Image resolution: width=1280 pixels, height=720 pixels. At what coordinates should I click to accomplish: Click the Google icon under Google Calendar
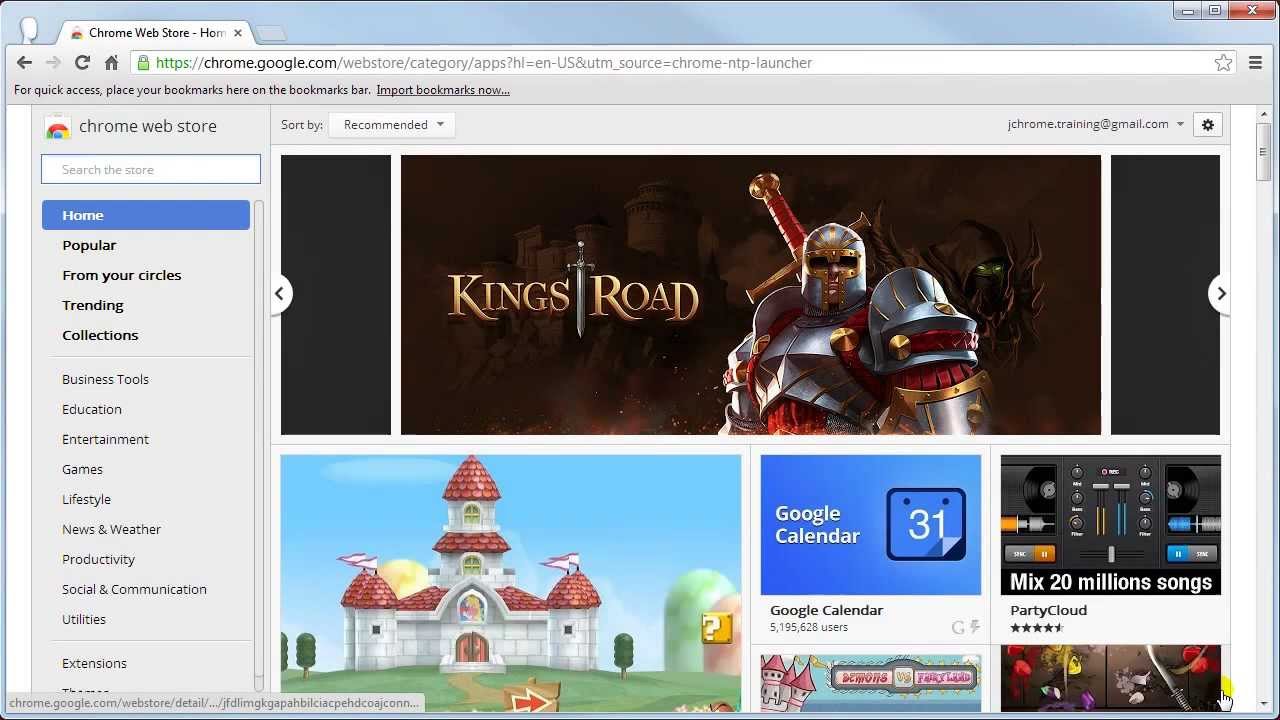[958, 627]
